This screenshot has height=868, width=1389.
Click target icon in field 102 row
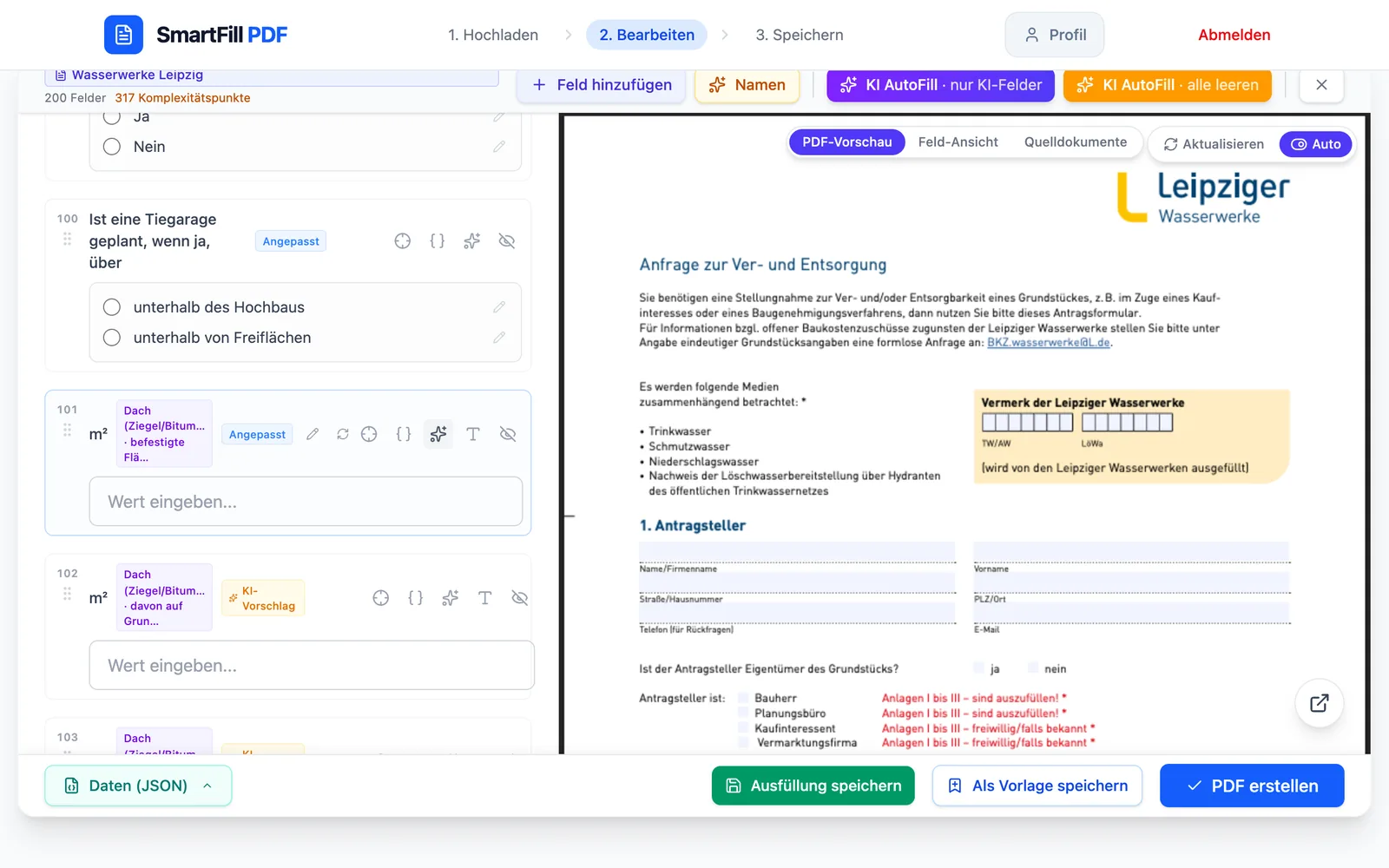pos(381,598)
